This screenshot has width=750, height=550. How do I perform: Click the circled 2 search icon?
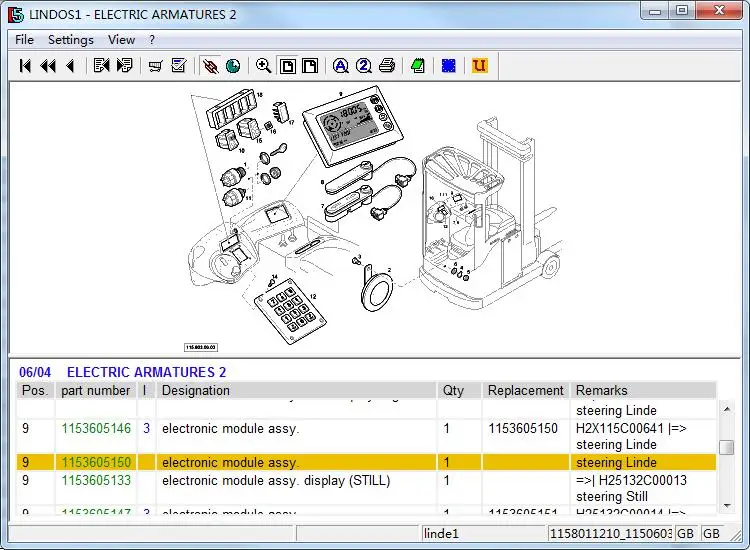(x=364, y=66)
